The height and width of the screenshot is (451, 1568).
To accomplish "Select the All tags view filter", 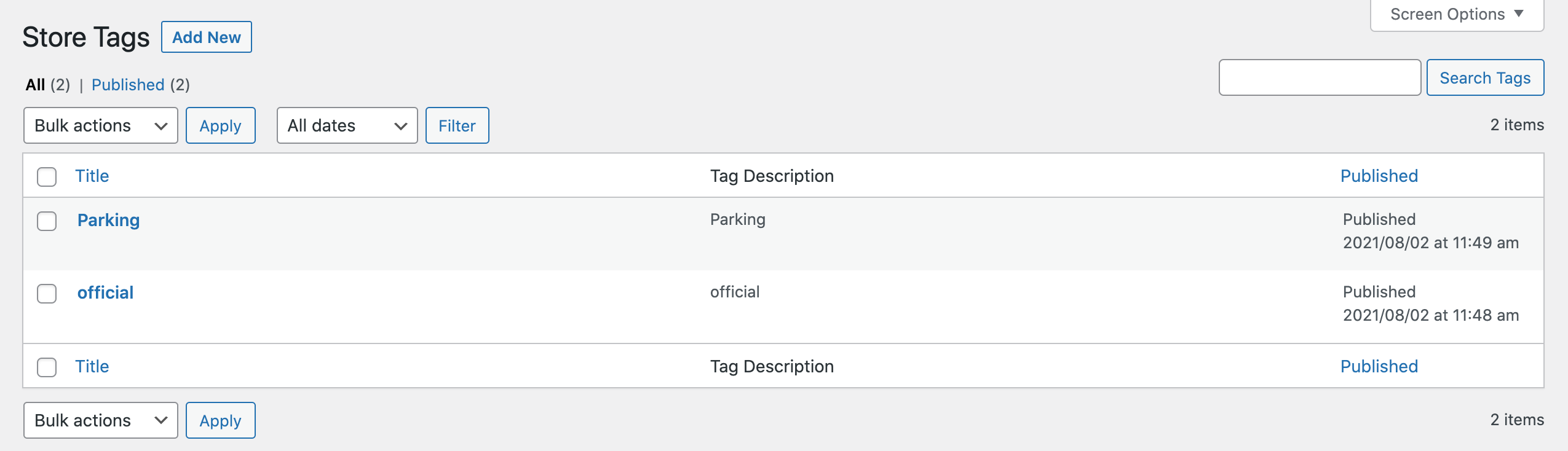I will (35, 85).
